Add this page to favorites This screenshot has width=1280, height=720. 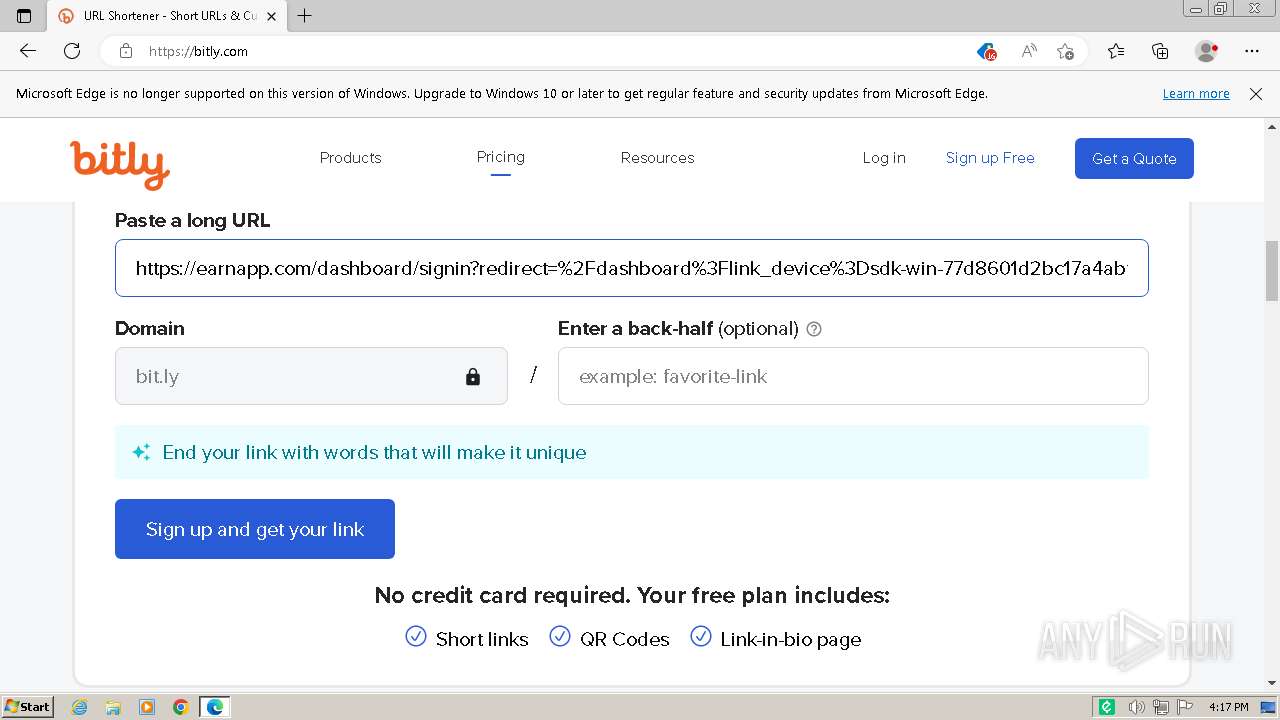pos(1066,51)
